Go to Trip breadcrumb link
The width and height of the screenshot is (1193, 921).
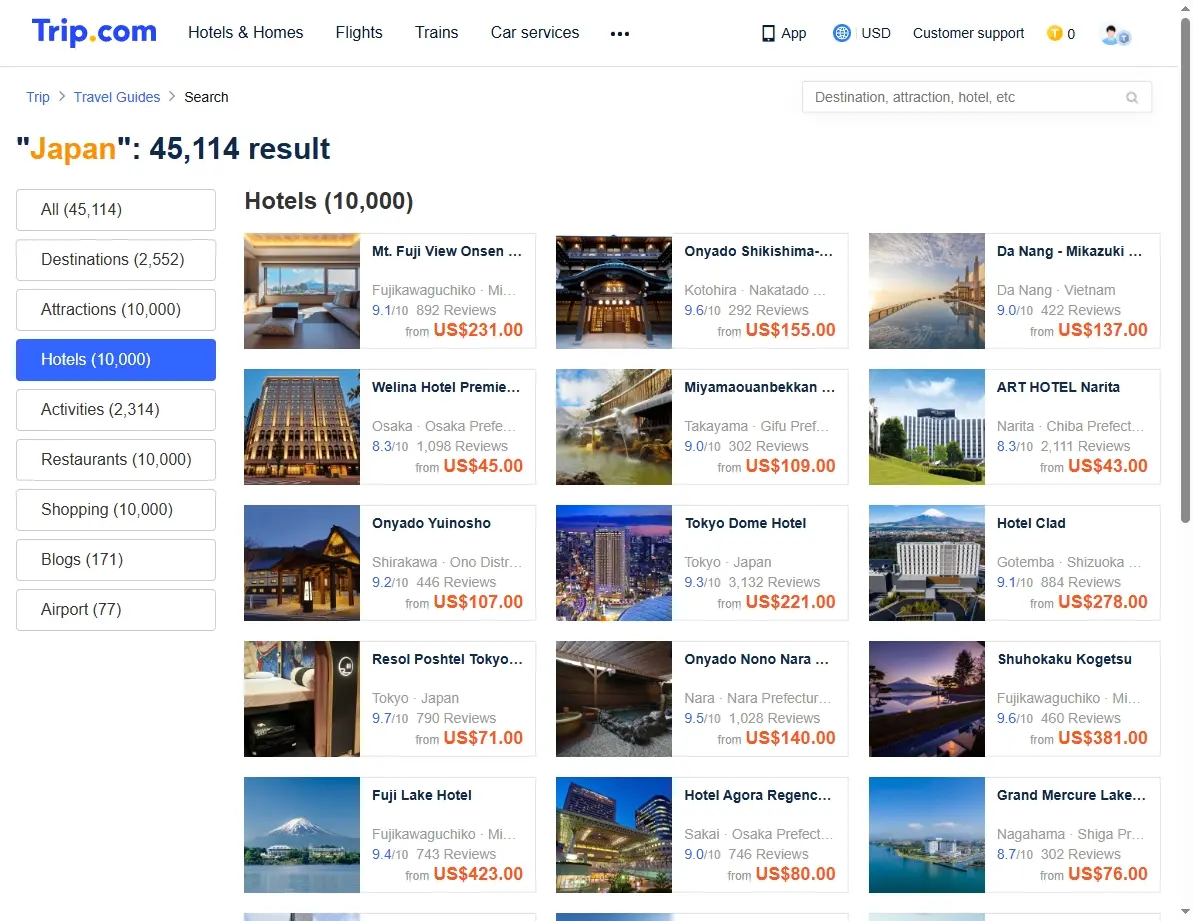tap(38, 97)
